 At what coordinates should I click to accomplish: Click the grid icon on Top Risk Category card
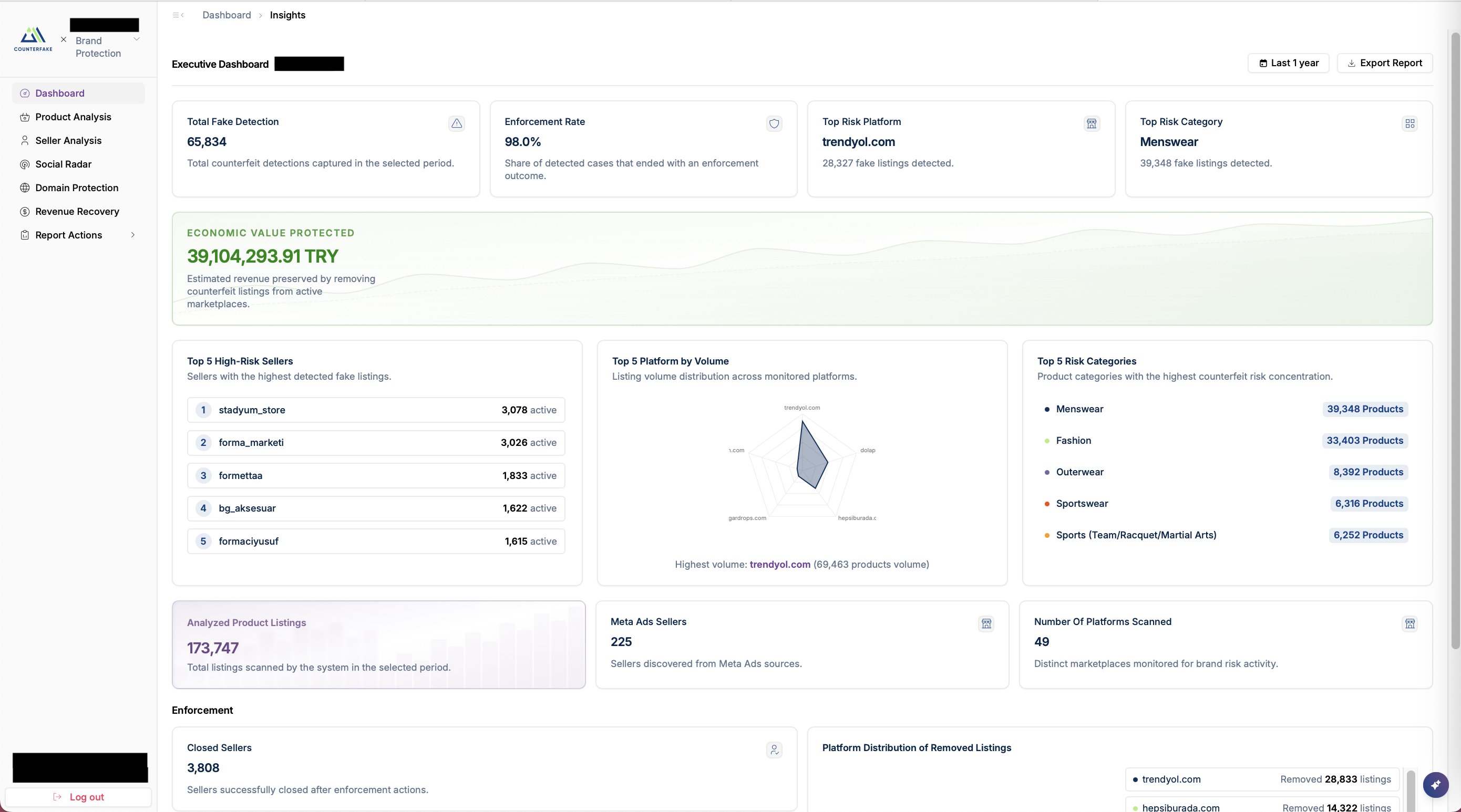1410,123
